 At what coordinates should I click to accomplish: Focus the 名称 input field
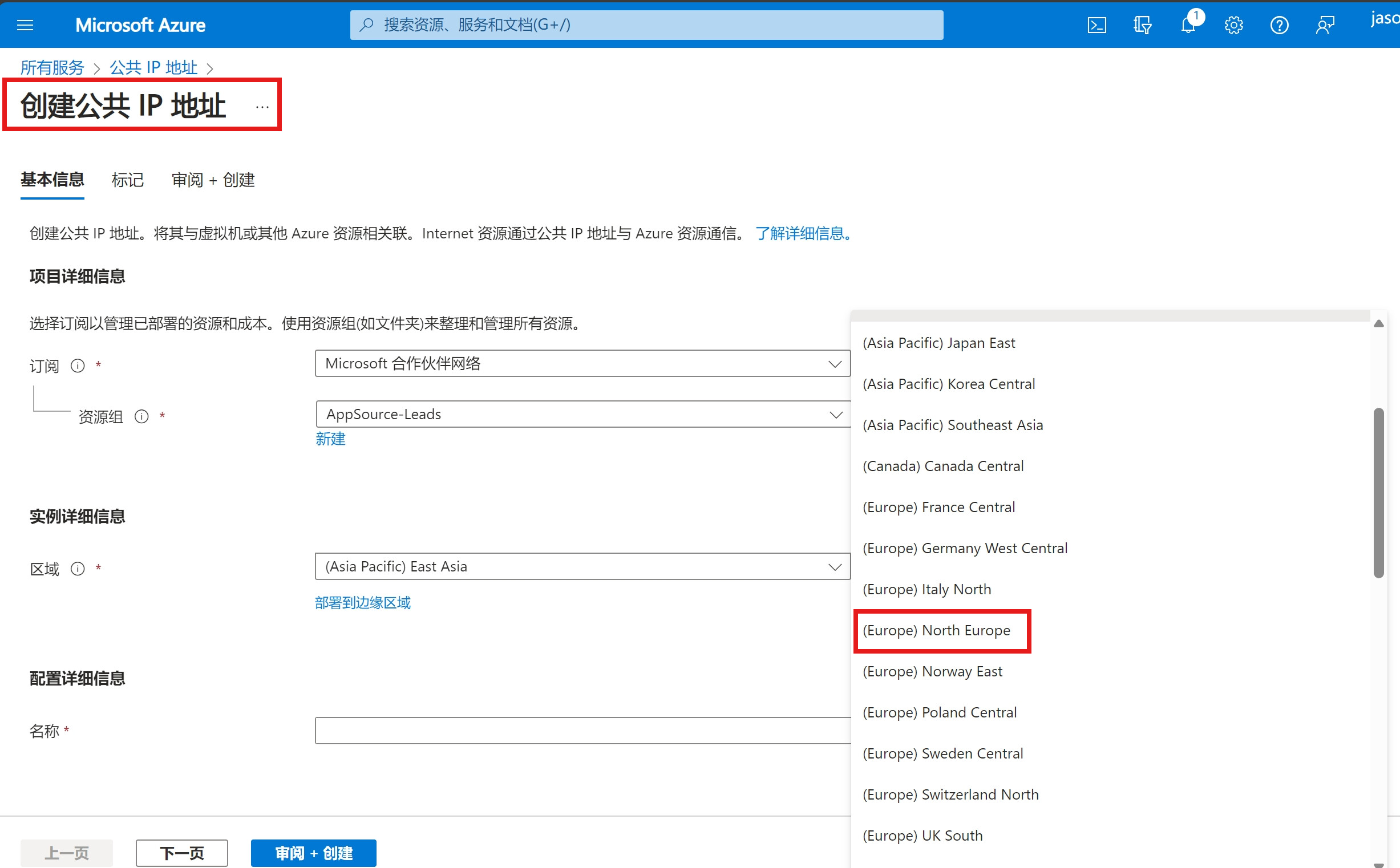point(582,730)
